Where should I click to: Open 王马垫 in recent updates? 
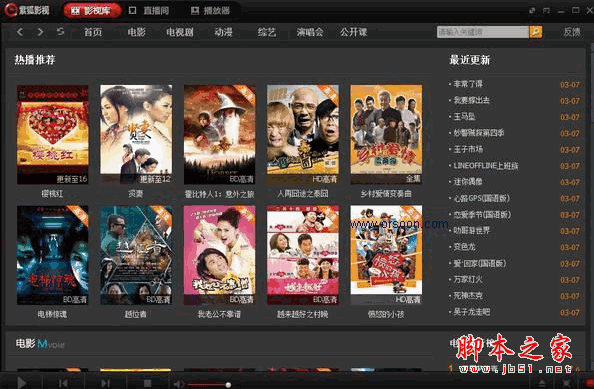pyautogui.click(x=464, y=117)
